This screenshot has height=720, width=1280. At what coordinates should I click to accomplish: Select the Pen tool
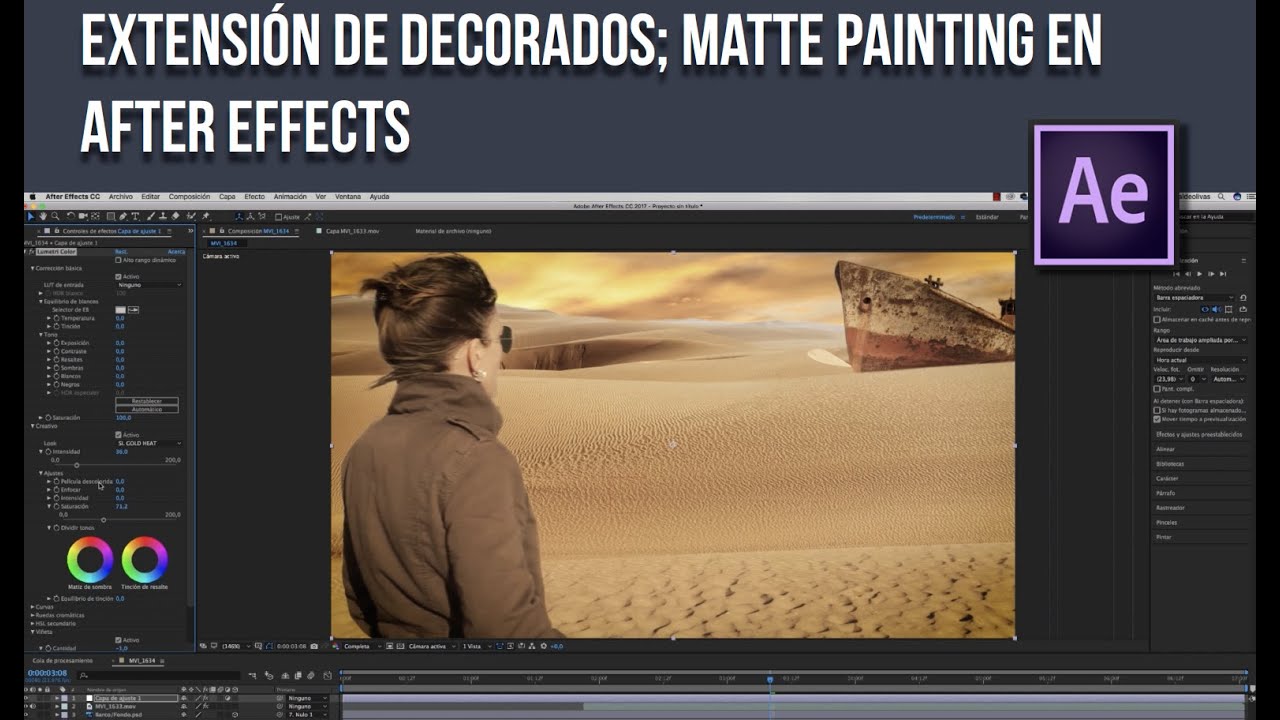pyautogui.click(x=123, y=216)
